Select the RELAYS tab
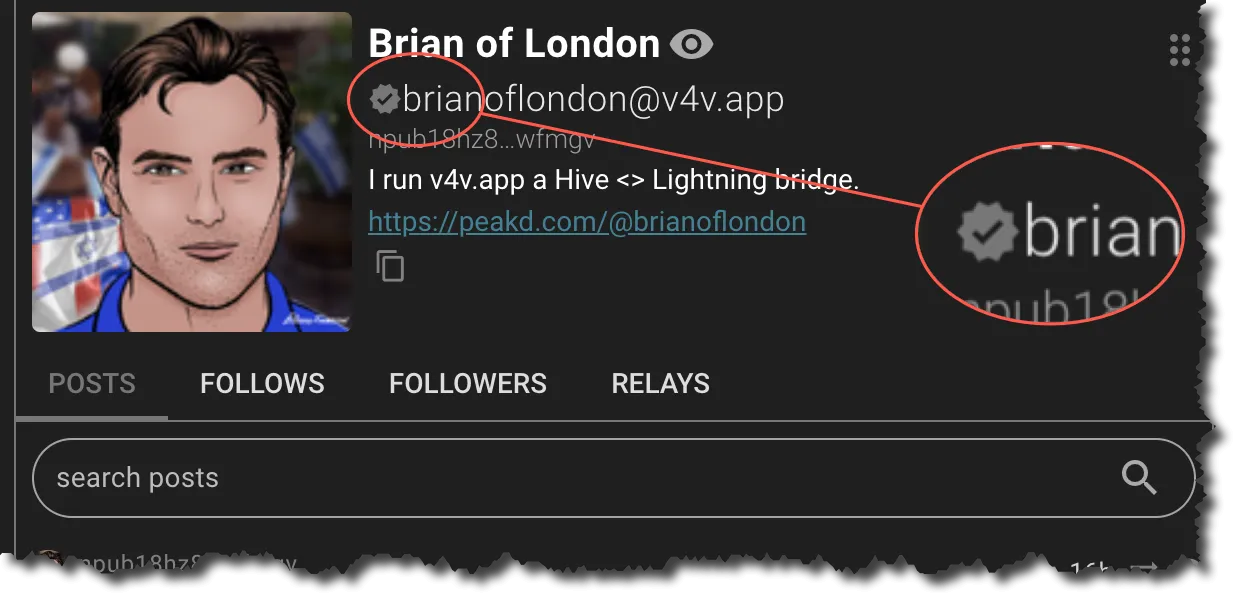Screen dimensions: 1238x594 [x=660, y=384]
